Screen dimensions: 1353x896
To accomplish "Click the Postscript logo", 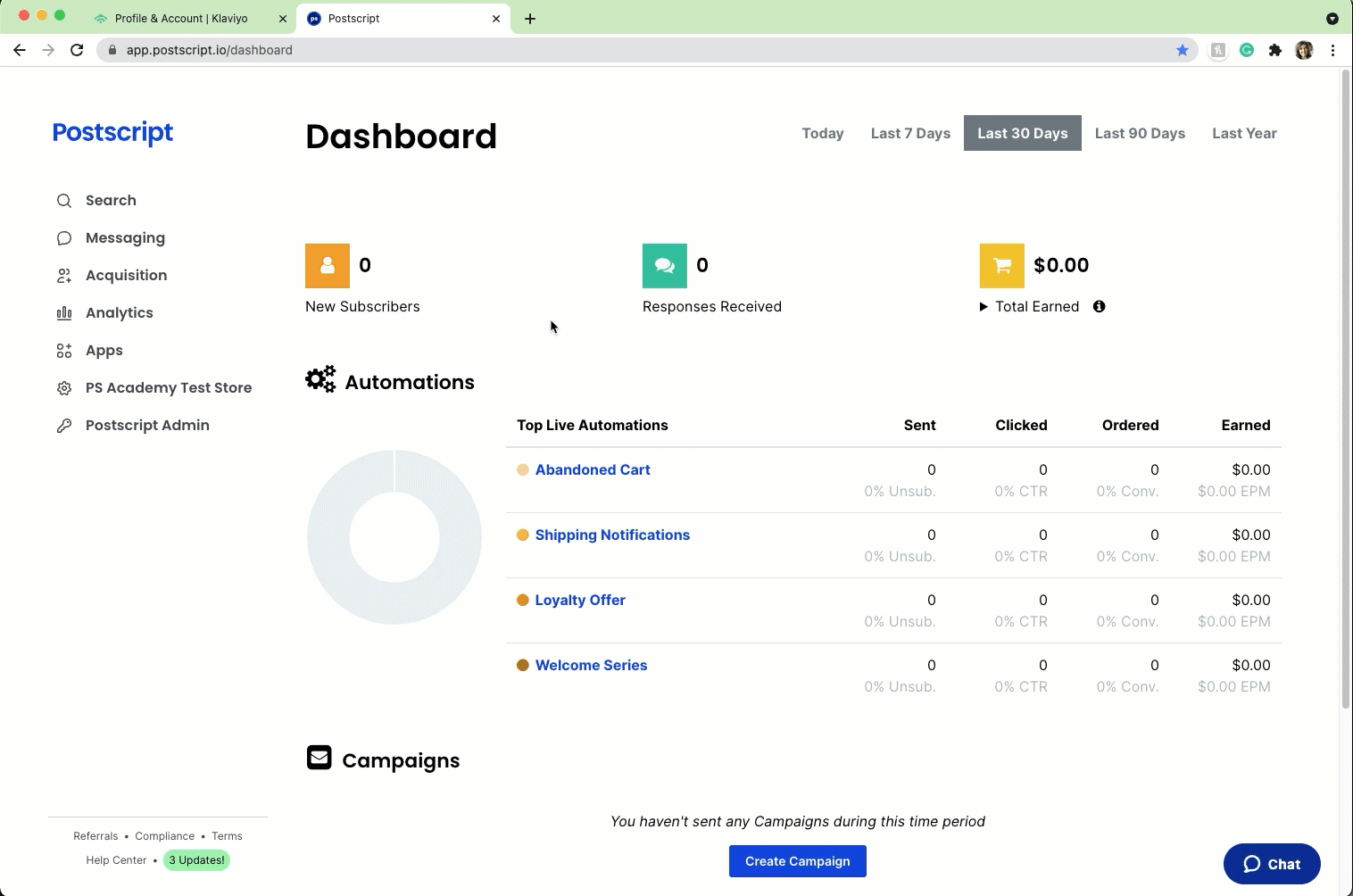I will [x=112, y=132].
